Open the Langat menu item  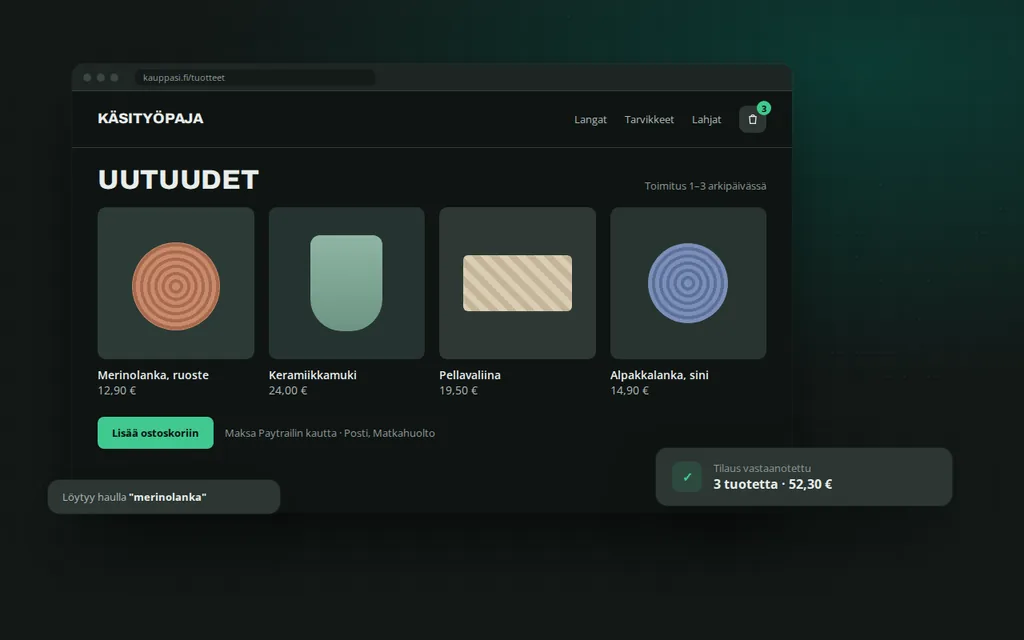point(590,120)
